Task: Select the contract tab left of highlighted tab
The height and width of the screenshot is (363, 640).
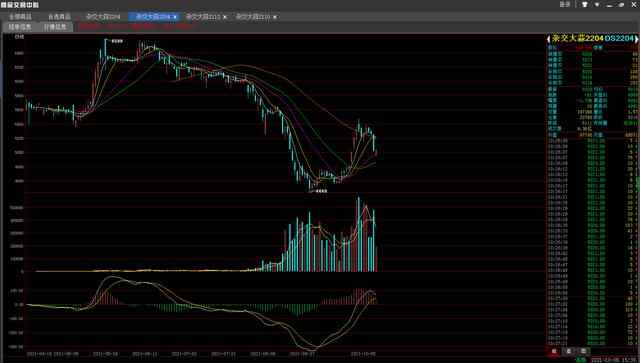Action: pos(103,17)
